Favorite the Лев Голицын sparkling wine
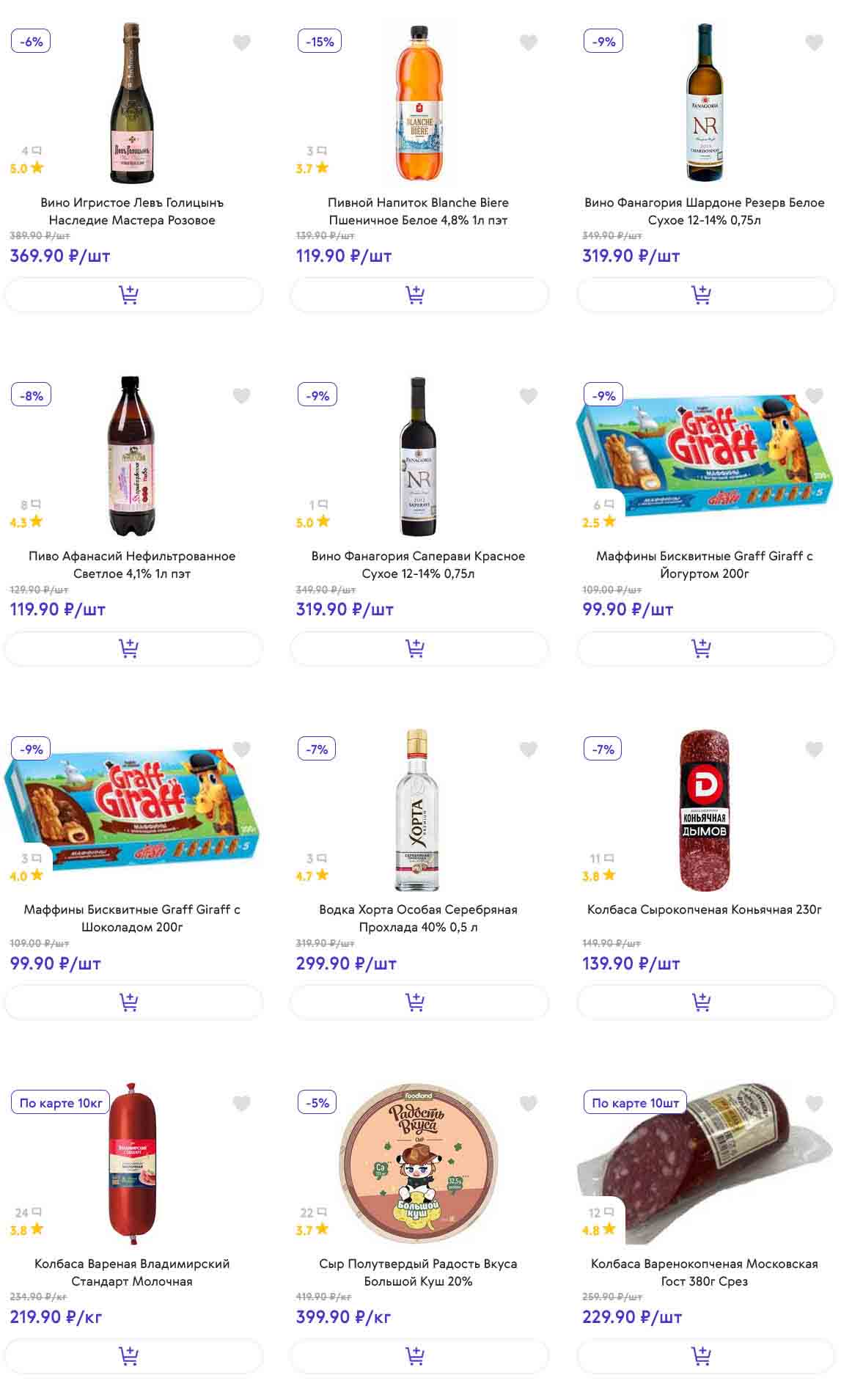 point(242,43)
